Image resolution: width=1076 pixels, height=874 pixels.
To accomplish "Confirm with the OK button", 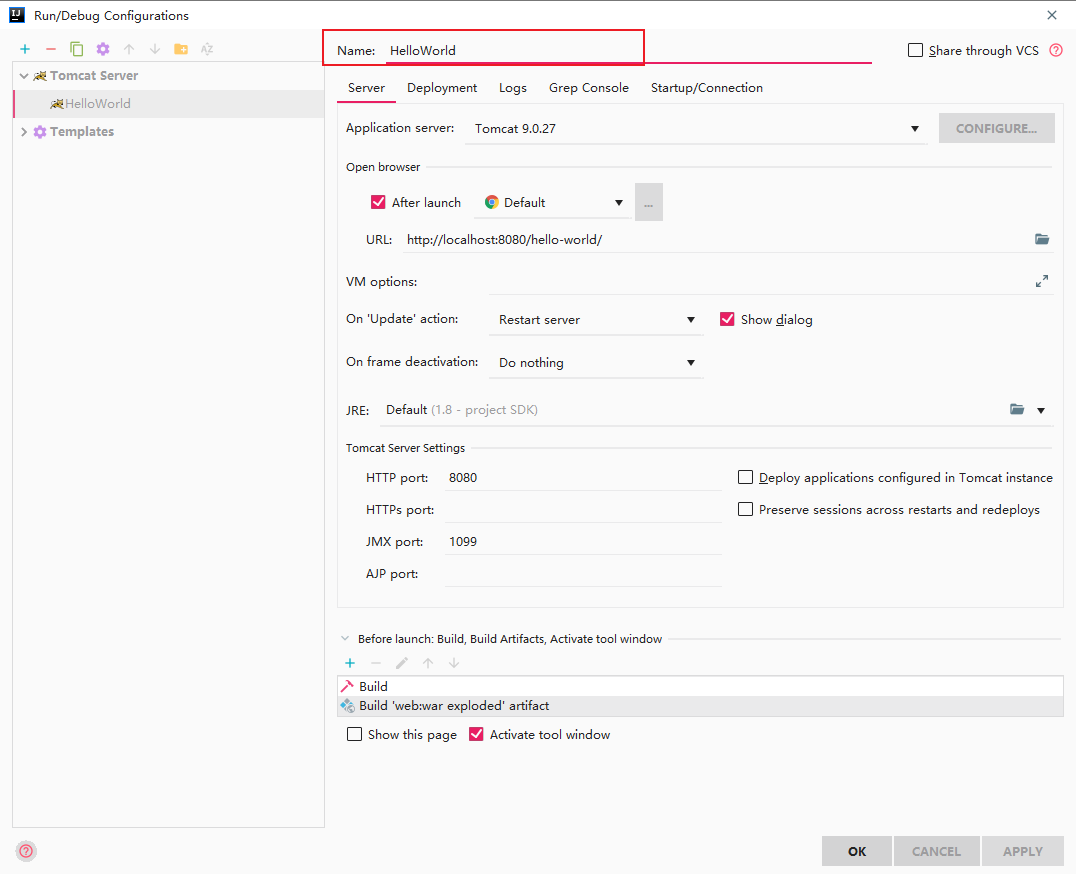I will click(x=857, y=851).
